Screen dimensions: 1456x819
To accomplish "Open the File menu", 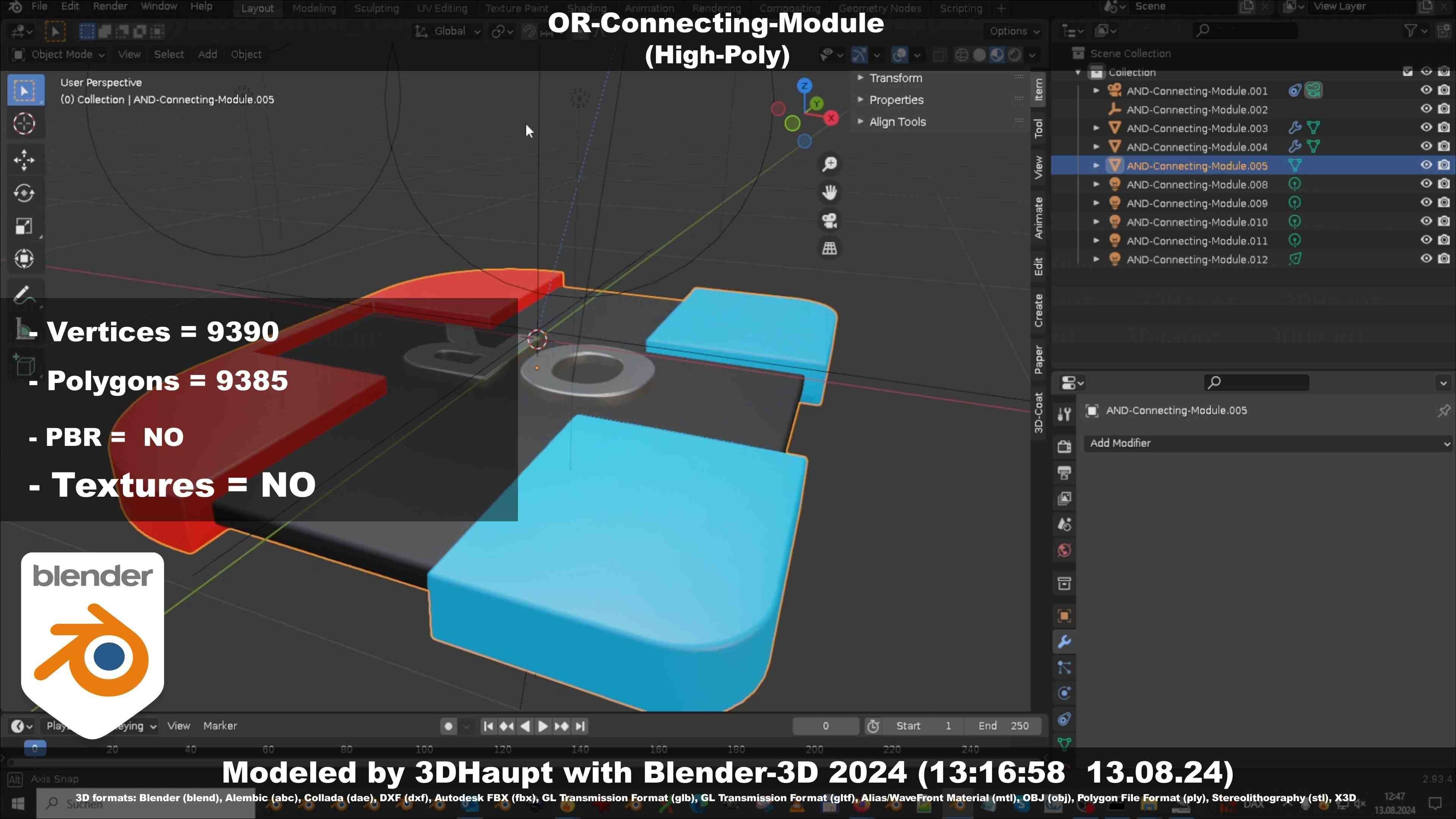I will coord(39,6).
